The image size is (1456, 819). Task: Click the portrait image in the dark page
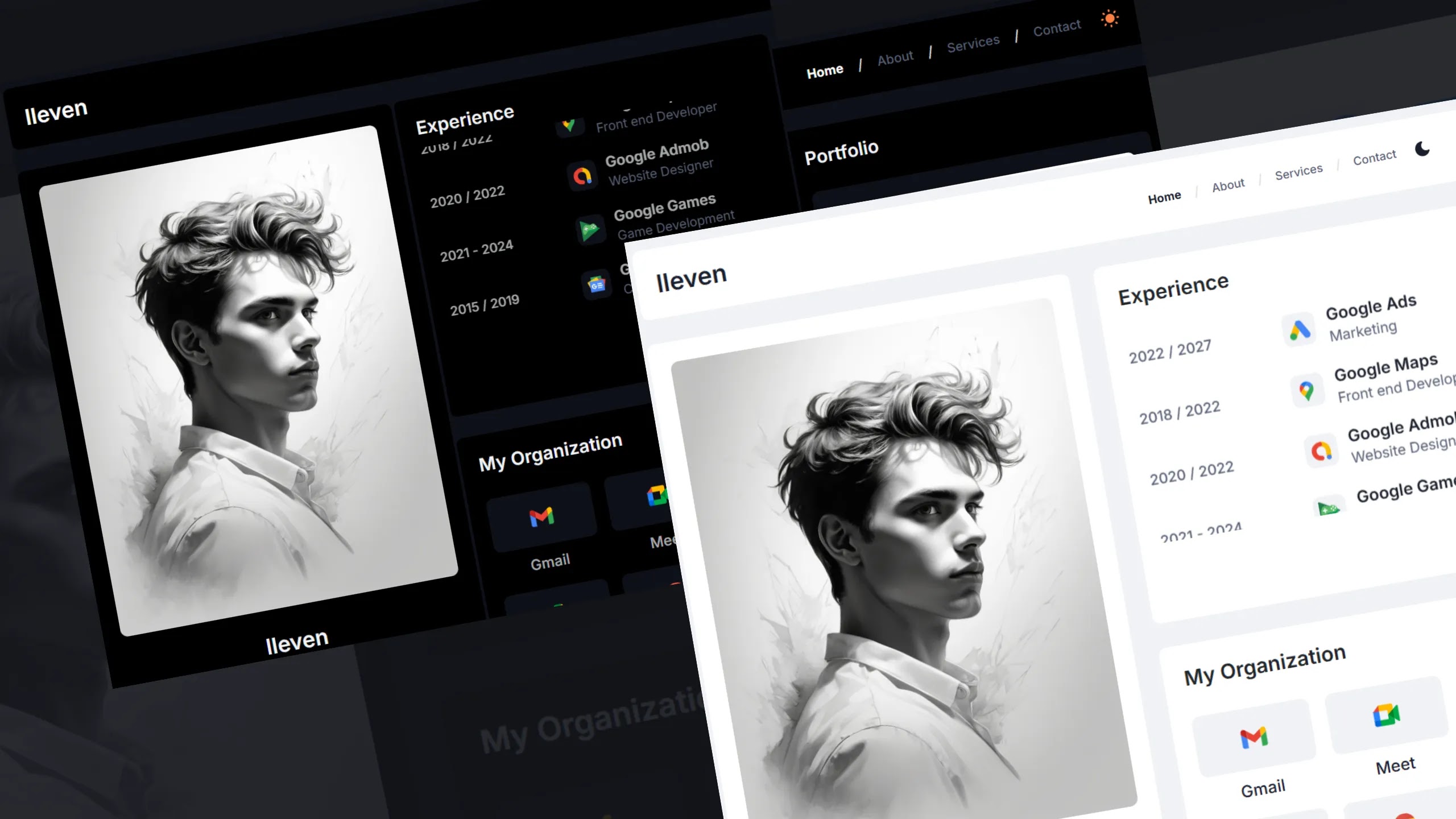(x=249, y=380)
